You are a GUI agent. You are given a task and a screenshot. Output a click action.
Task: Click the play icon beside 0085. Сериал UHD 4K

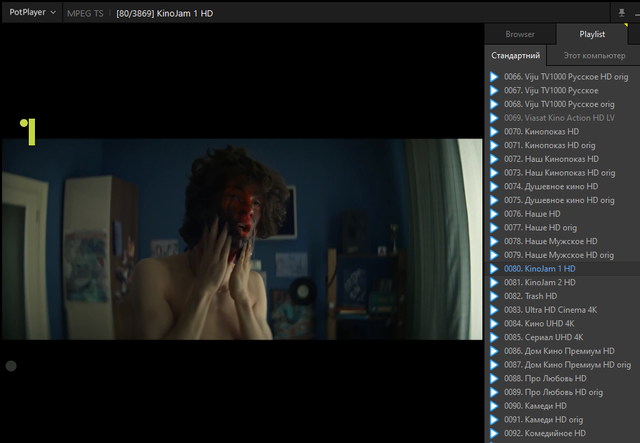click(x=494, y=337)
